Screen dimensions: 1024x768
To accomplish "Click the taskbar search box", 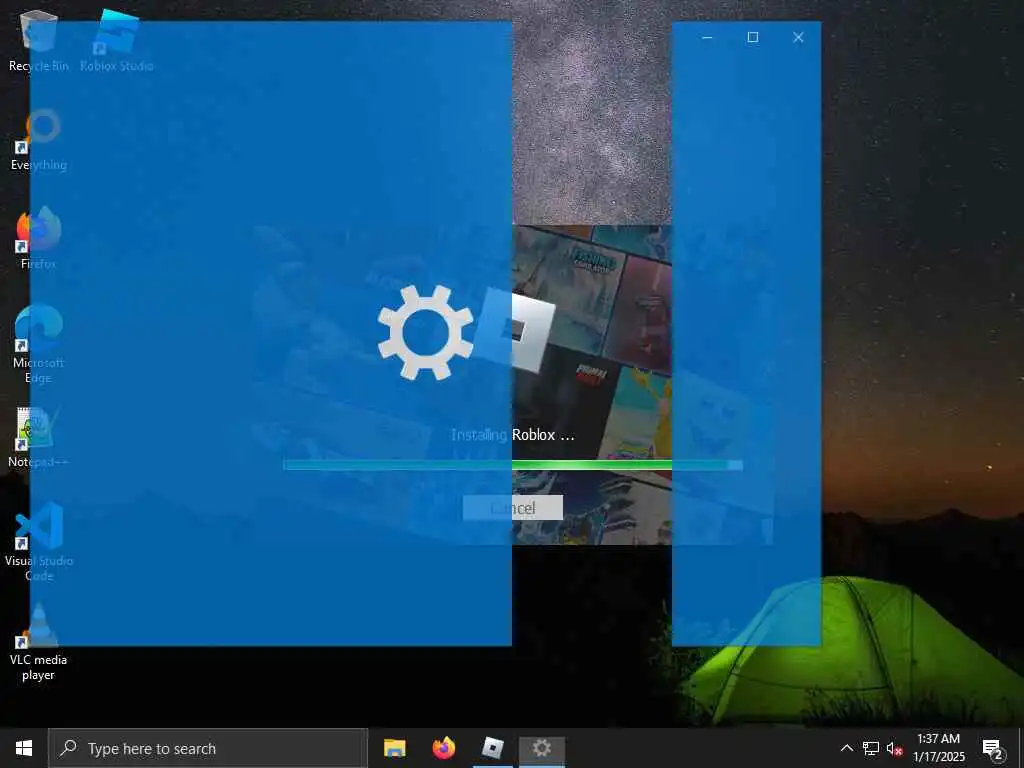I will [x=208, y=748].
